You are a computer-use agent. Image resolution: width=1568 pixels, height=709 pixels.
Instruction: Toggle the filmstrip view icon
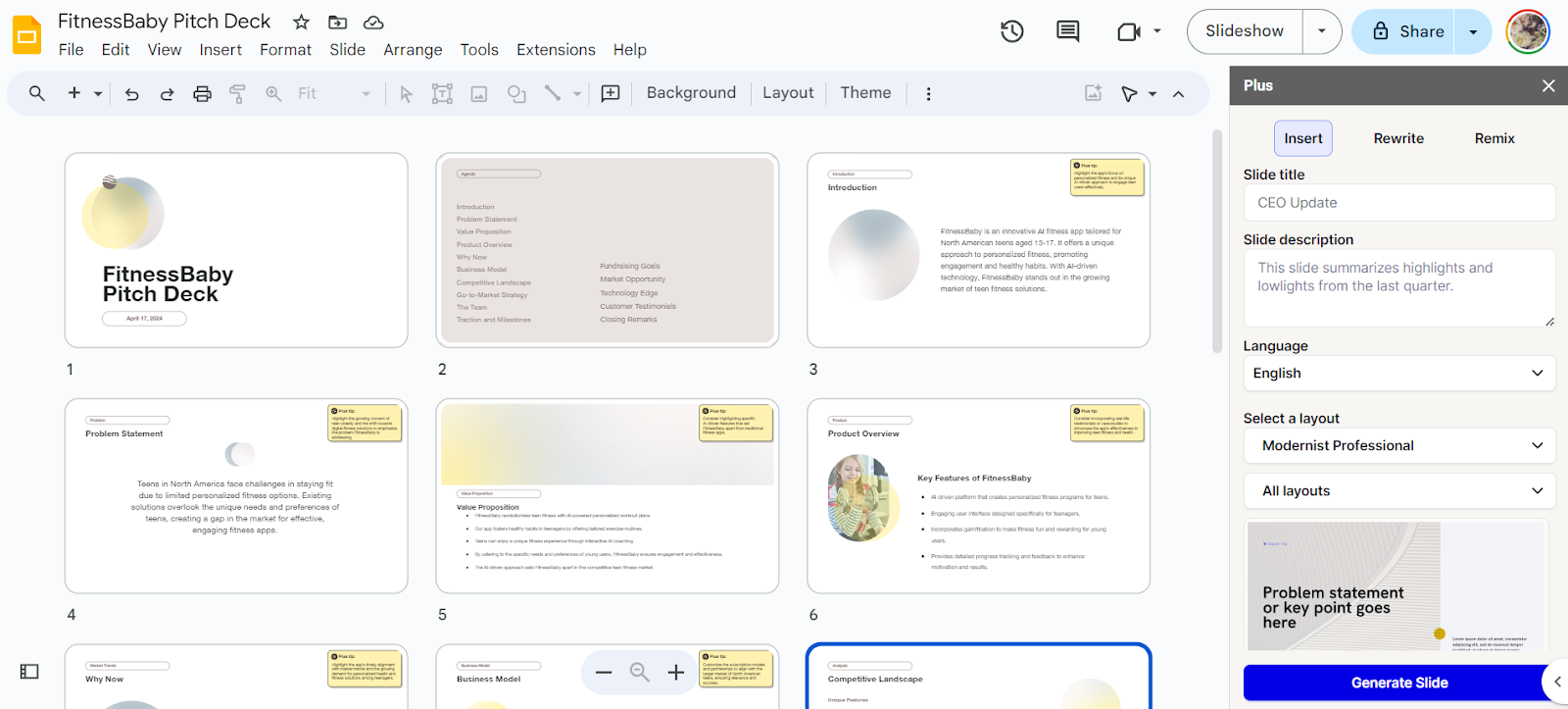point(29,672)
